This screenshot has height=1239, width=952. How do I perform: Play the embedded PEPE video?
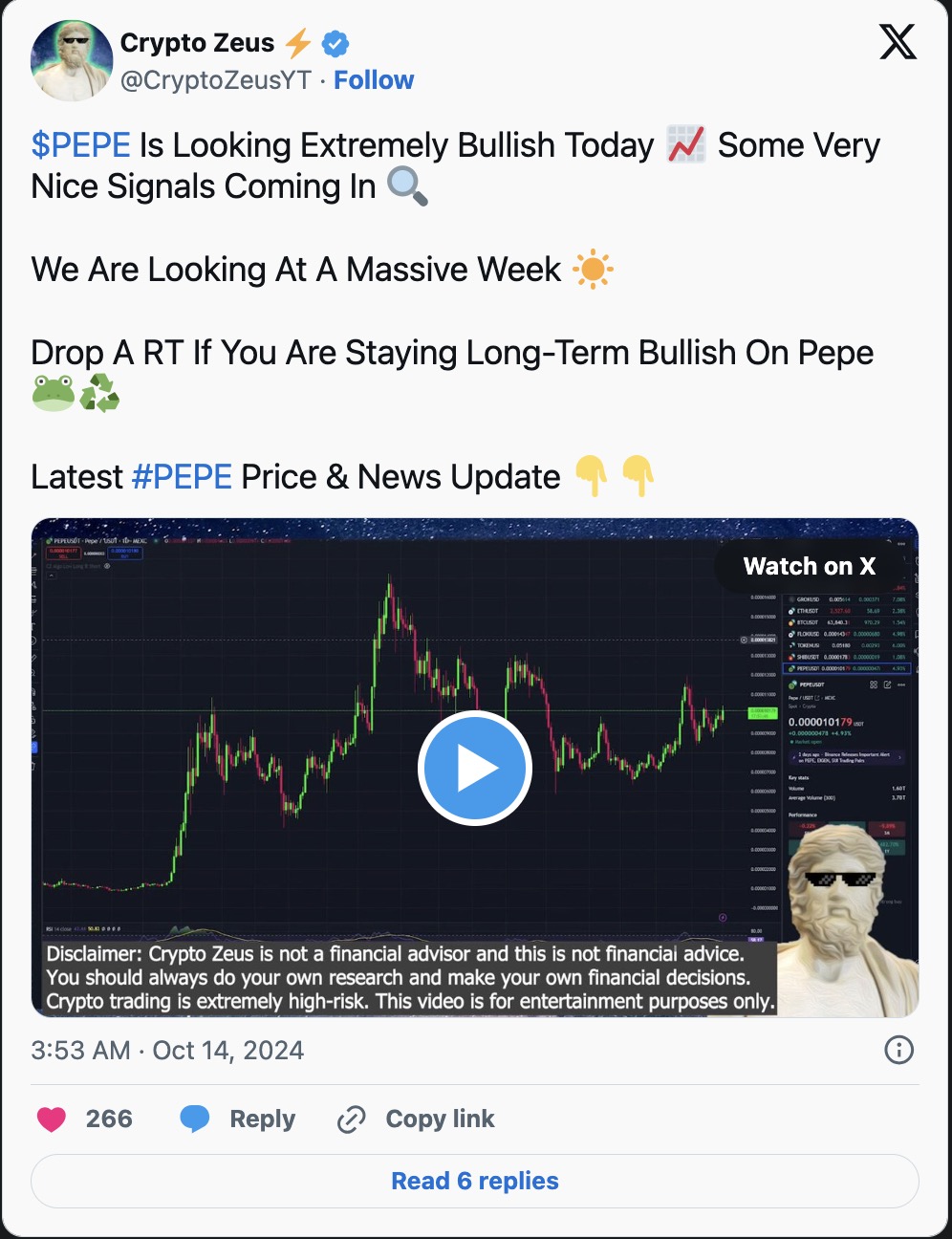point(475,768)
